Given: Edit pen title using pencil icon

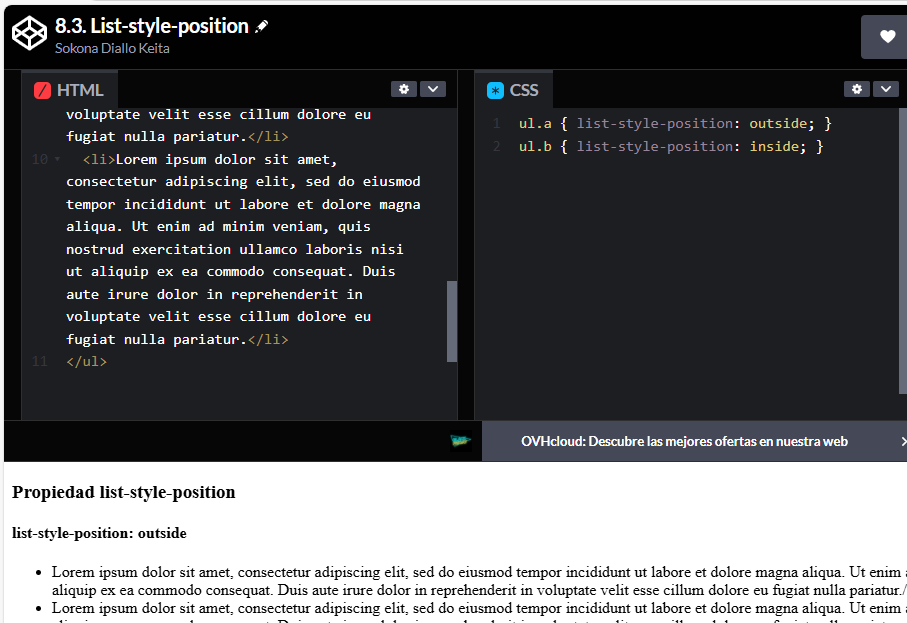Looking at the screenshot, I should point(261,26).
